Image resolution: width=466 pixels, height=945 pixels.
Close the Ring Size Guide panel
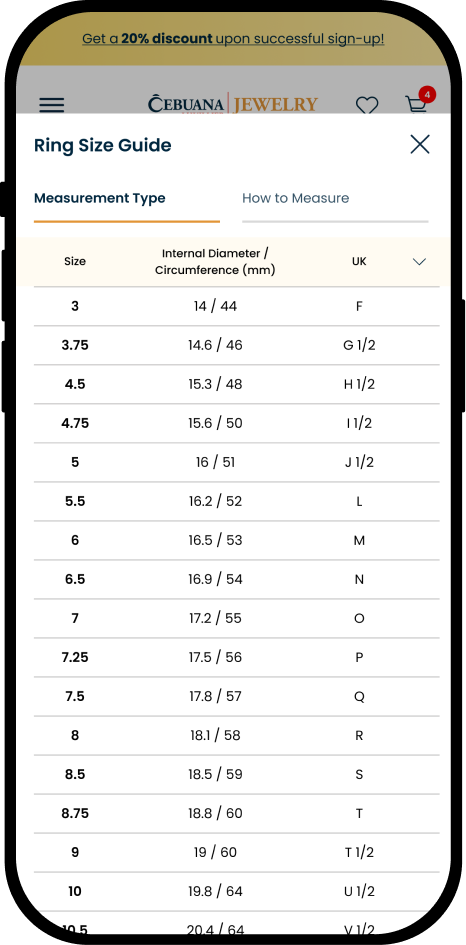(x=420, y=145)
